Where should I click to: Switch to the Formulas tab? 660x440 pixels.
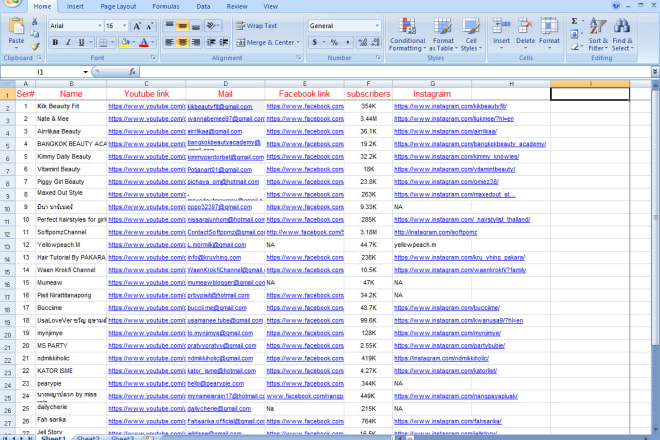pos(165,7)
